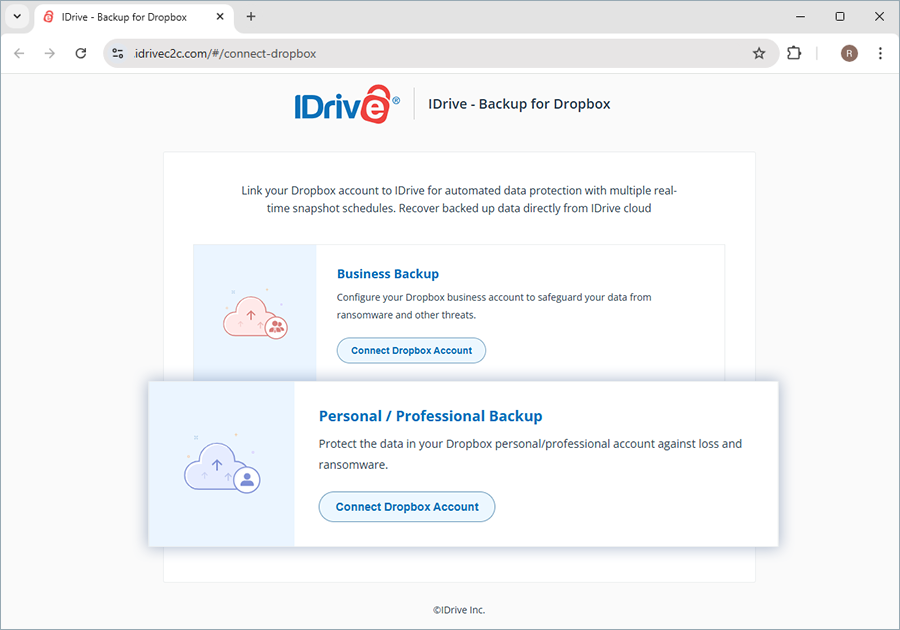Connect Dropbox Account under Personal / Professional Backup
The image size is (900, 630).
coord(407,507)
